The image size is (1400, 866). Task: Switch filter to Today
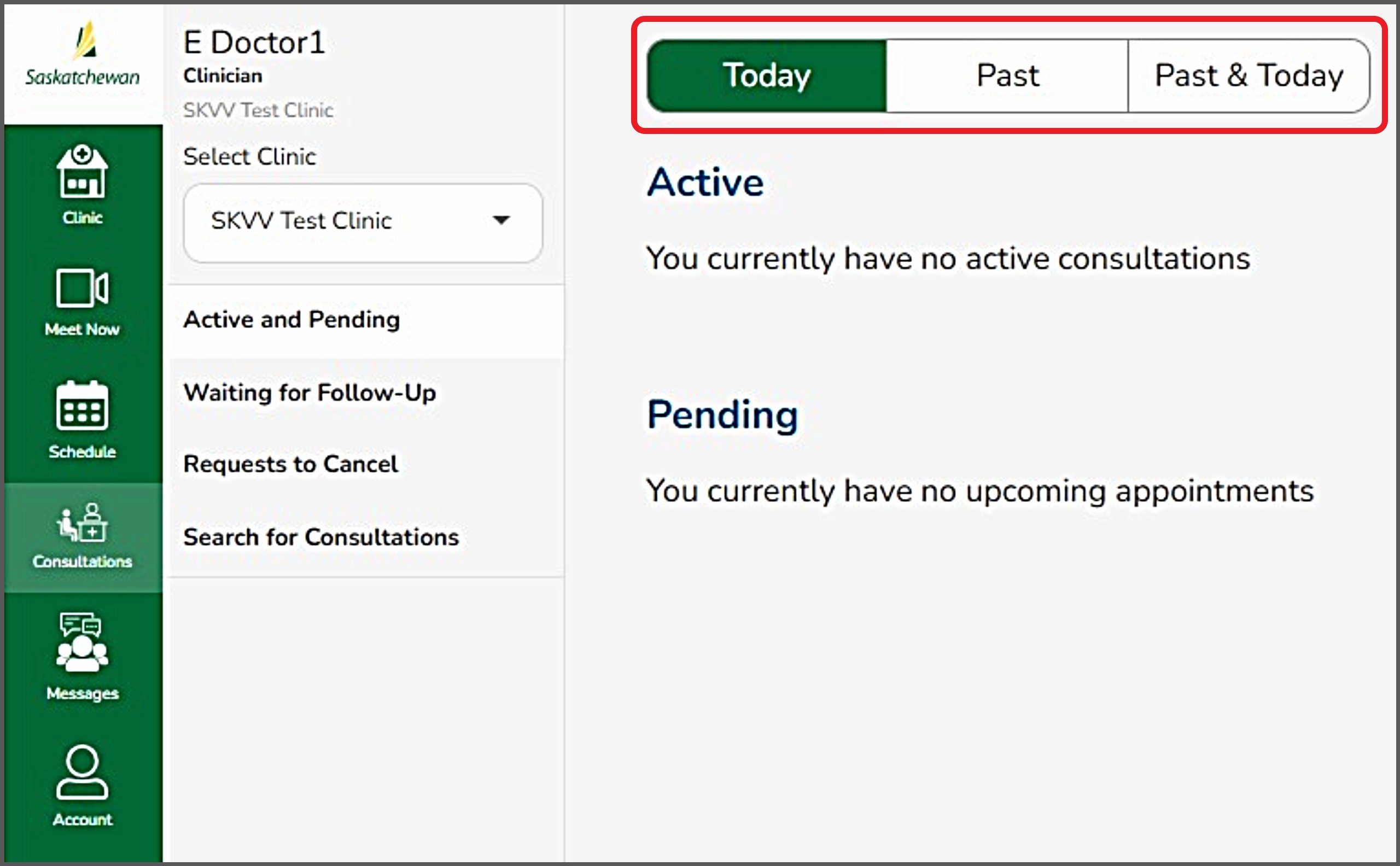(x=767, y=75)
